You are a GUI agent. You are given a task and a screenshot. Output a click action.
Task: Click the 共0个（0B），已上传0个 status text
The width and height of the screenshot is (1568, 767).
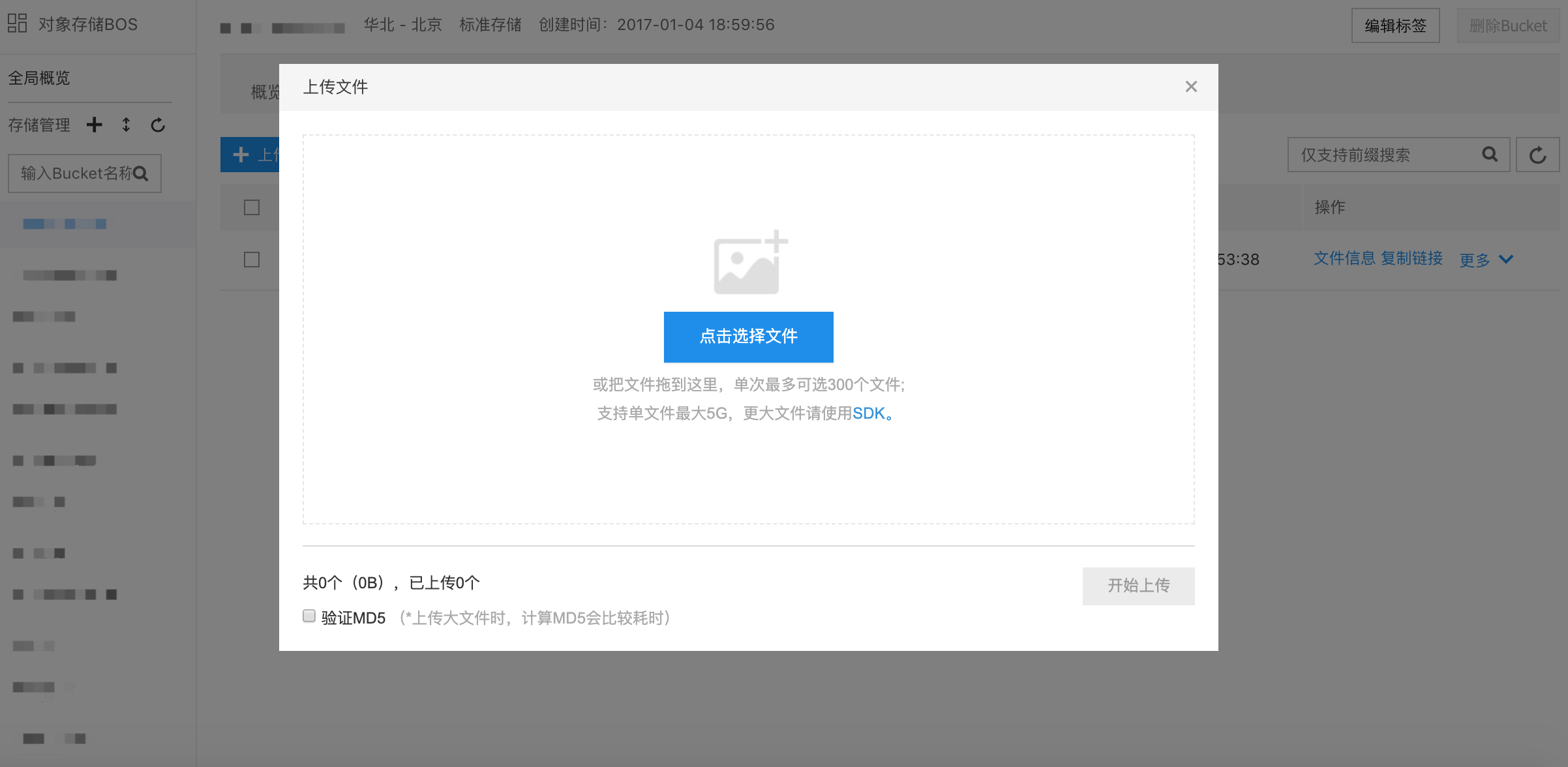tap(391, 582)
